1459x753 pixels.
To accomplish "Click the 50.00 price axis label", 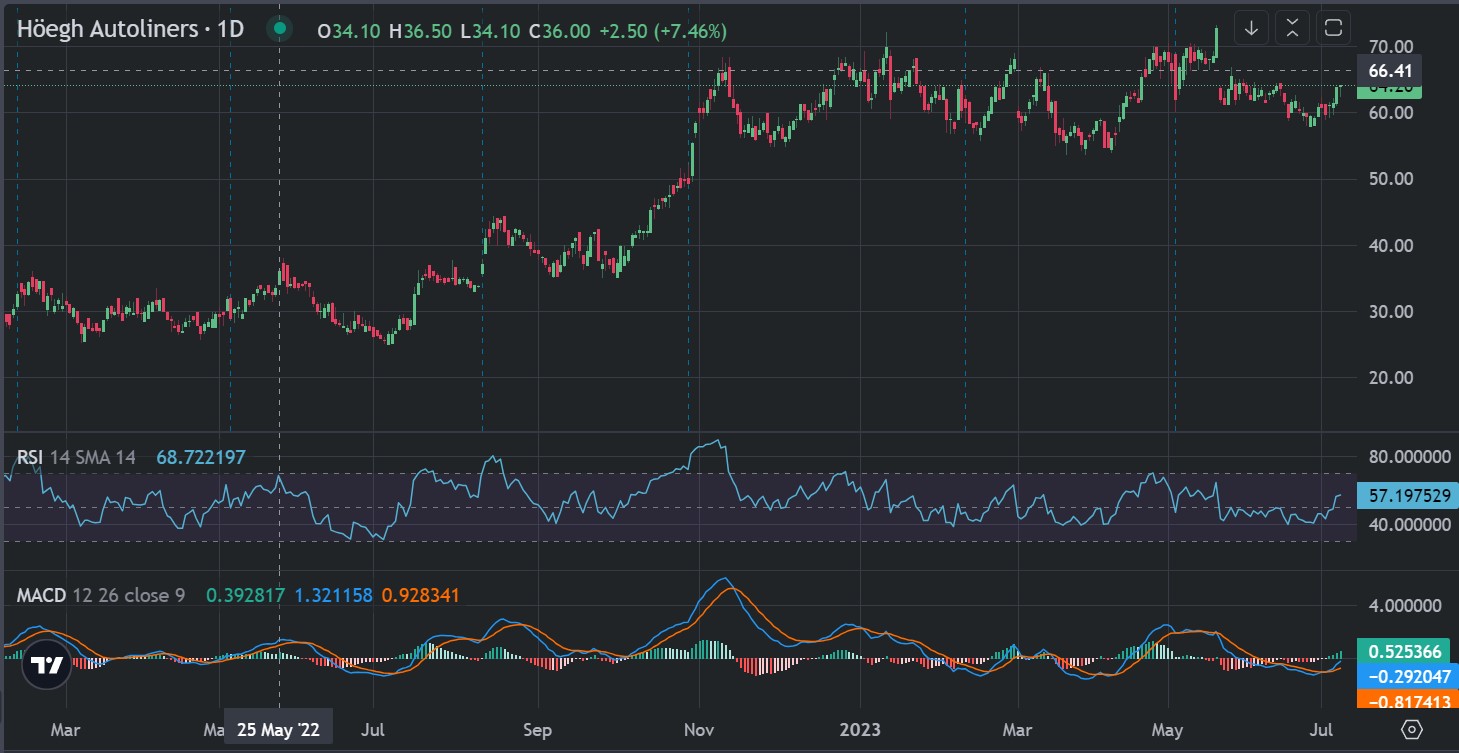I will (1392, 179).
